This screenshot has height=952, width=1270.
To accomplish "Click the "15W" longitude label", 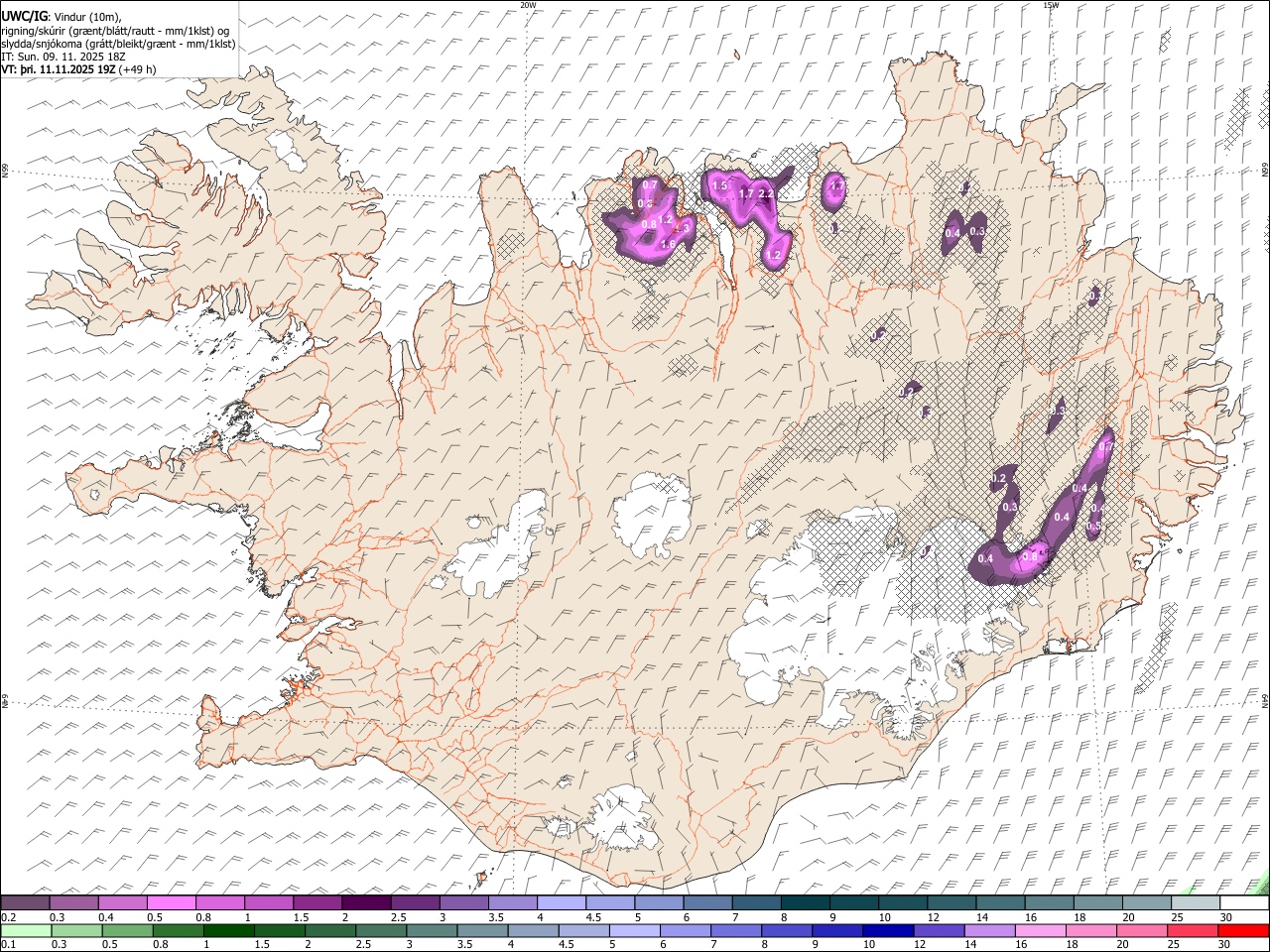I will click(1051, 5).
